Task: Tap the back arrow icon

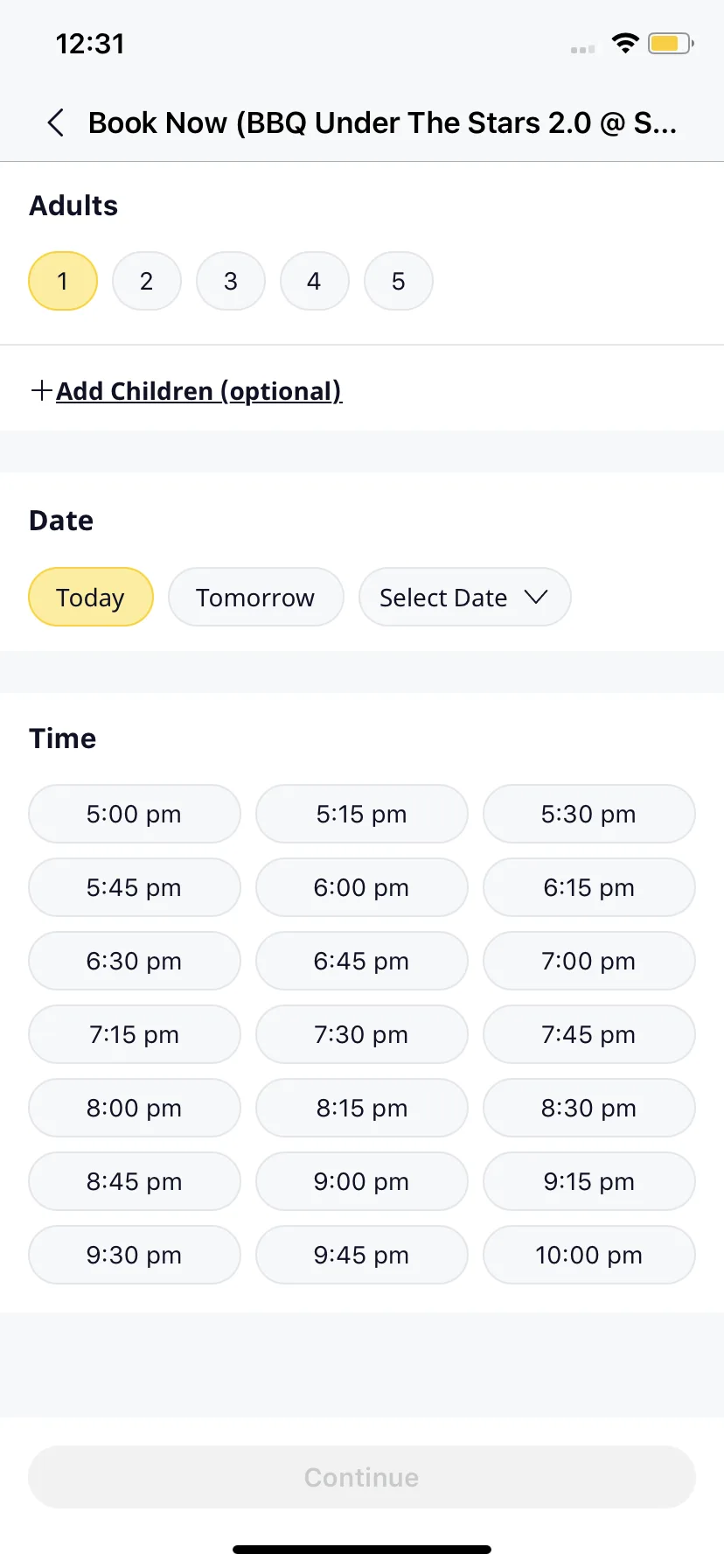Action: pos(56,122)
